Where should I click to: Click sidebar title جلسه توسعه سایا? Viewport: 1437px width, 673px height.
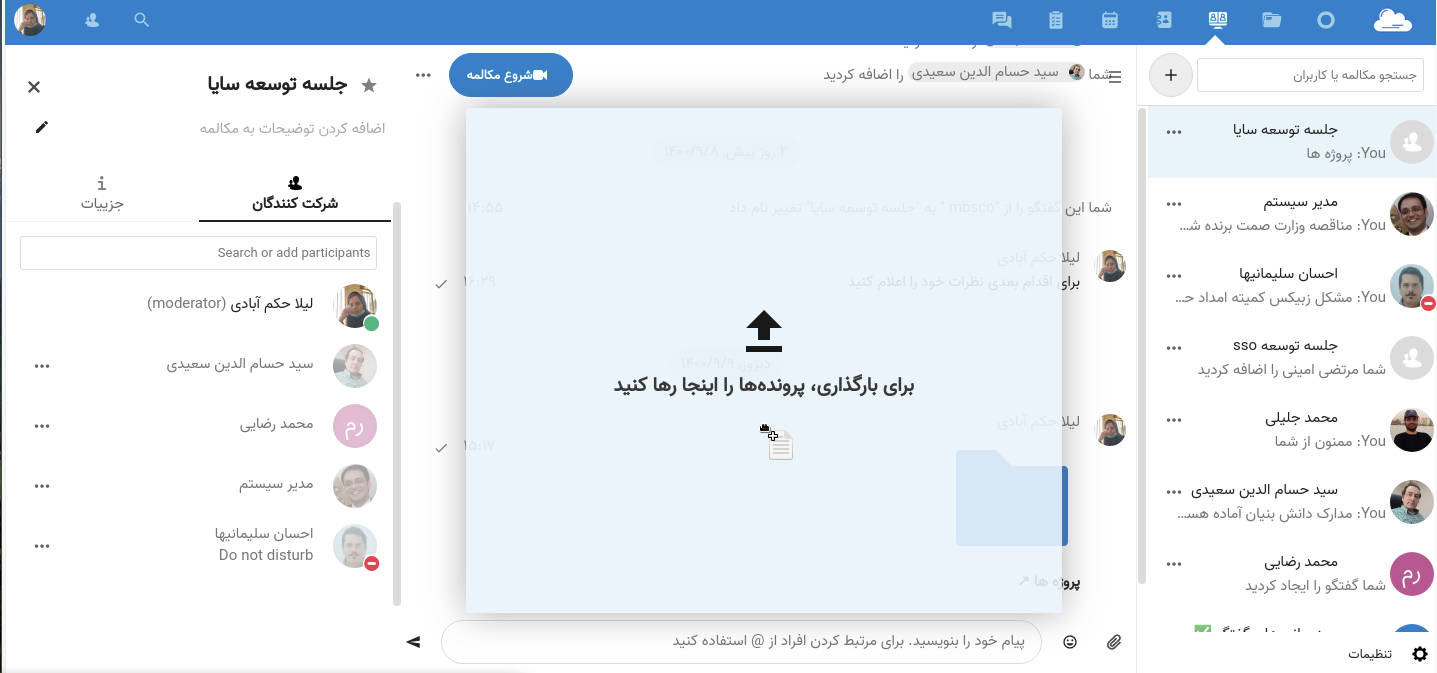point(277,86)
